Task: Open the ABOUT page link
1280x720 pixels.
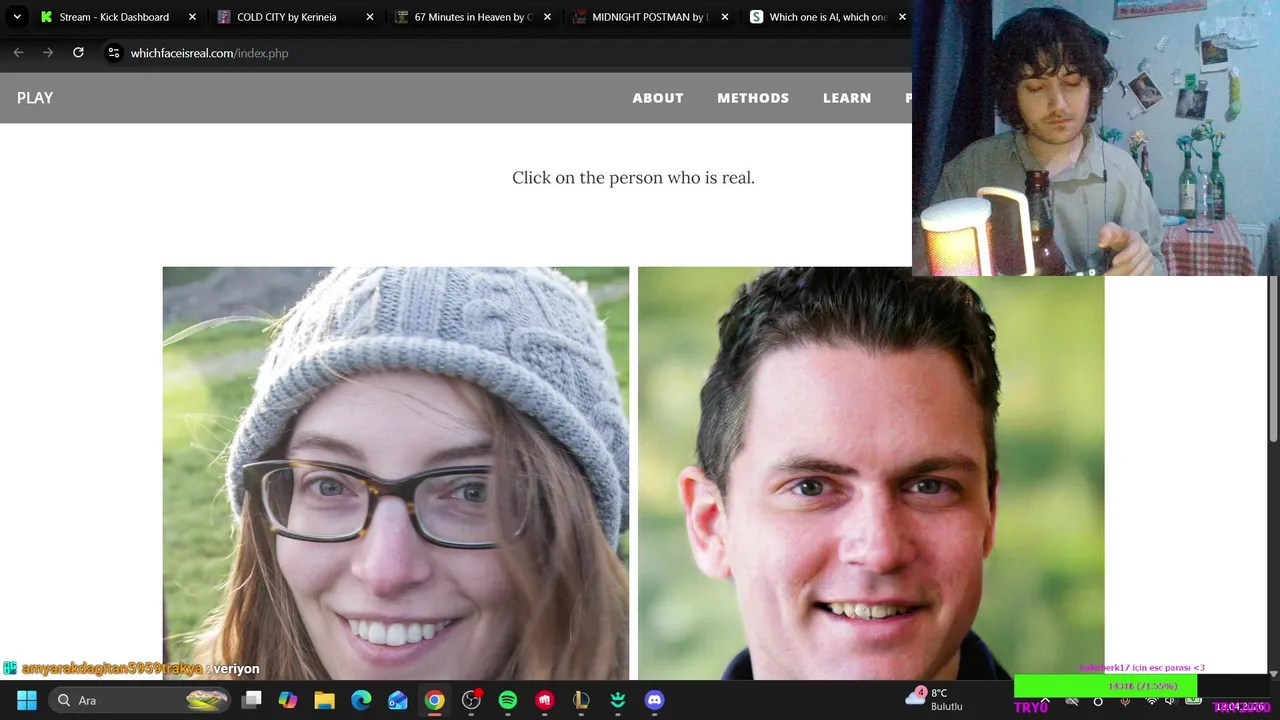Action: tap(658, 98)
